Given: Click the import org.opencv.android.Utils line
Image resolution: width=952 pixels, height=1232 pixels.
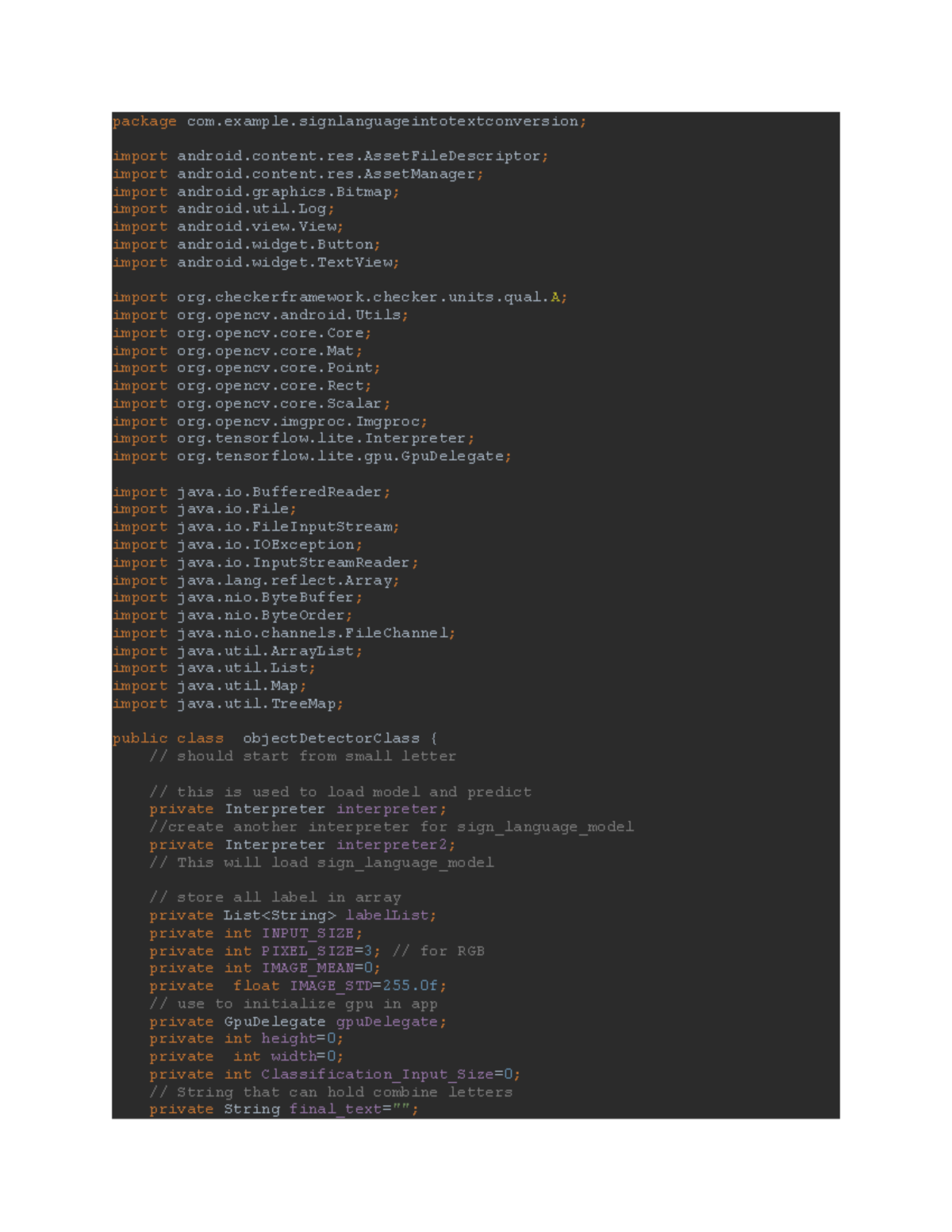Looking at the screenshot, I should point(260,315).
